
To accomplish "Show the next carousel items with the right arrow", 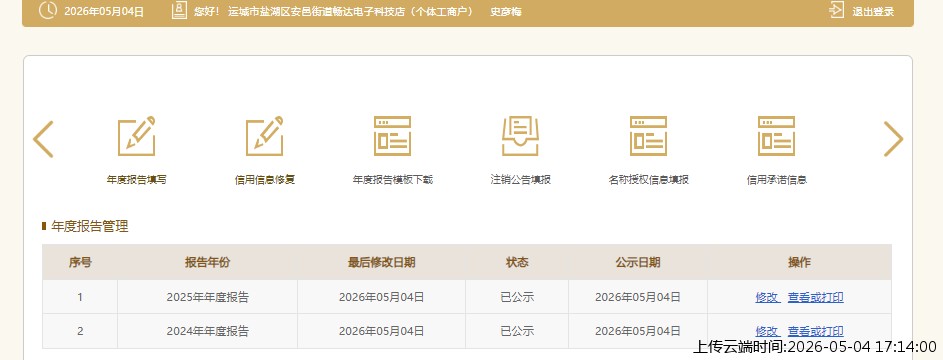I will [893, 139].
